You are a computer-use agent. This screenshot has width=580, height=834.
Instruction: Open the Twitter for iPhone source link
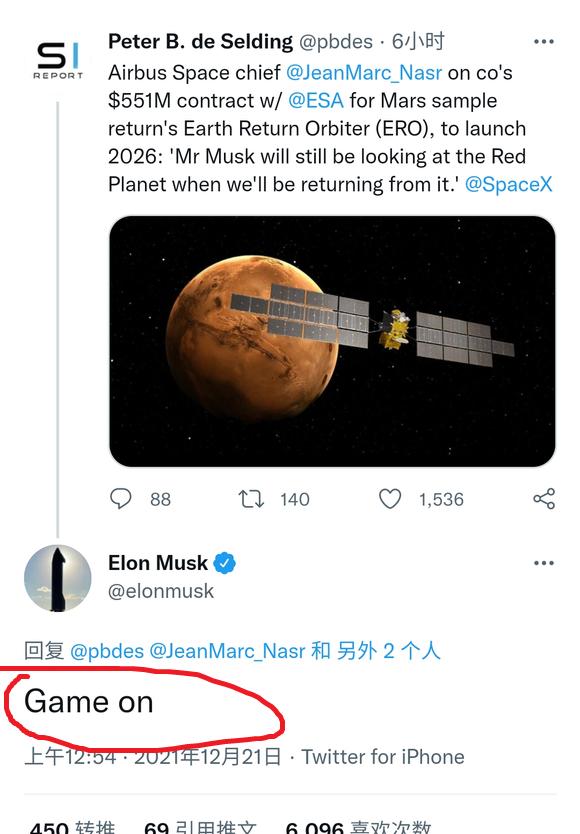pyautogui.click(x=383, y=757)
